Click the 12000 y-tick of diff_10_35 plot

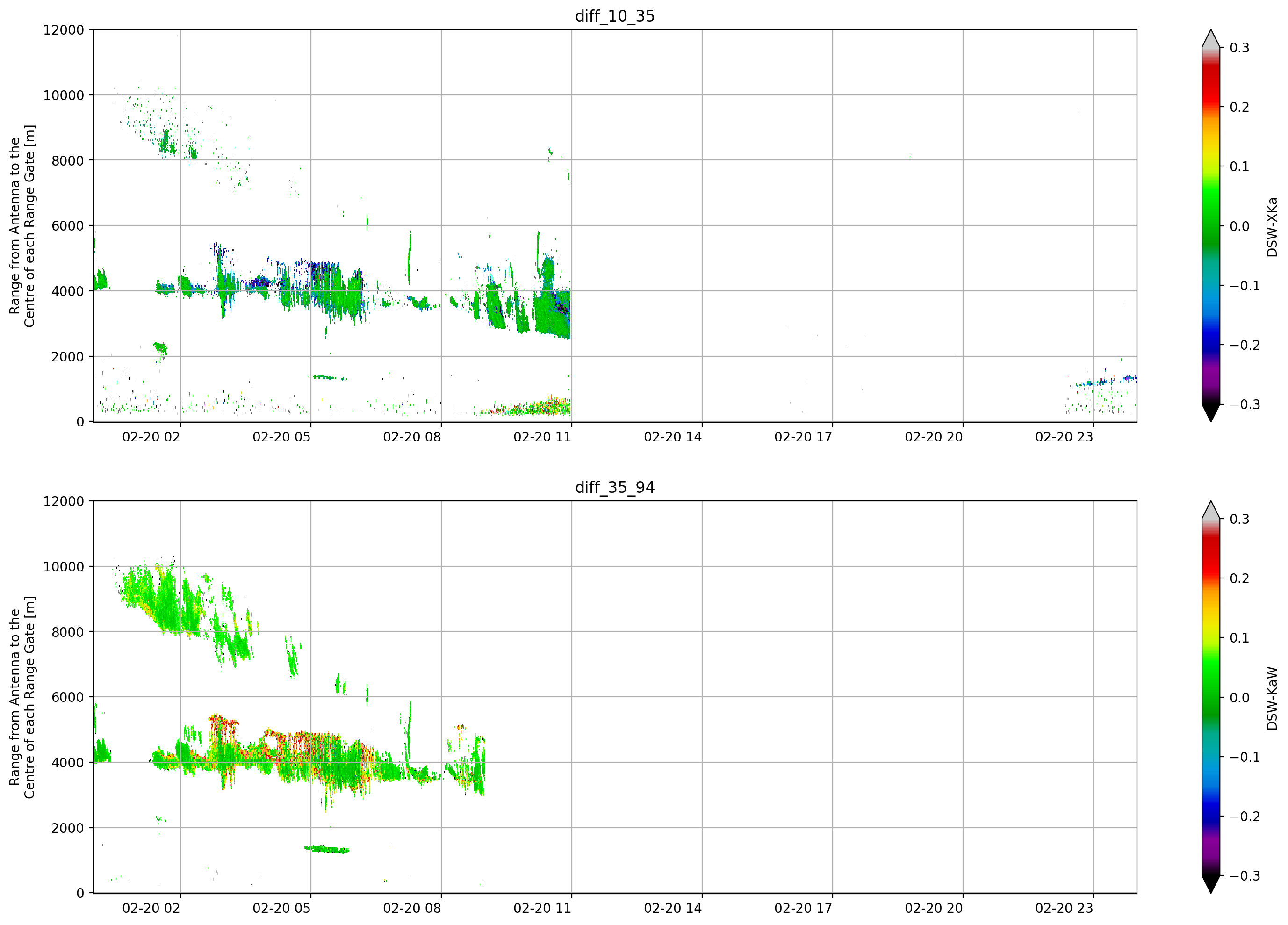64,30
